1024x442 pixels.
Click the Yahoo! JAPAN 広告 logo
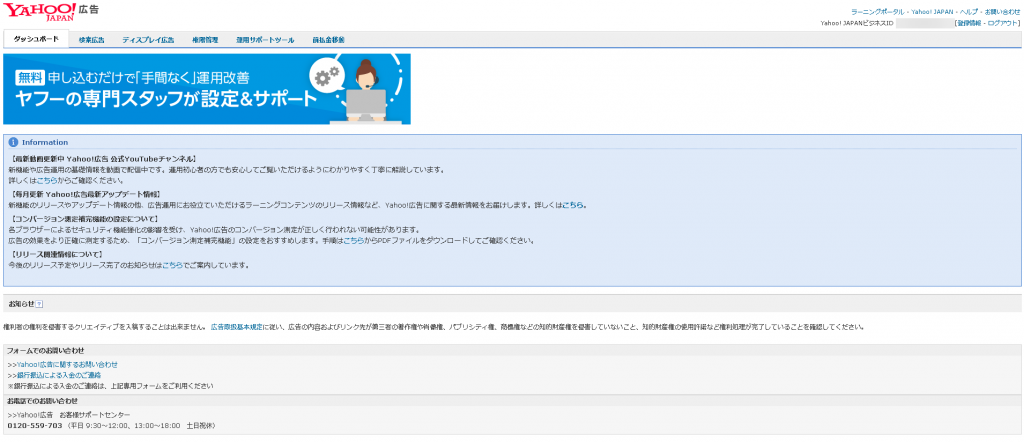pyautogui.click(x=52, y=12)
